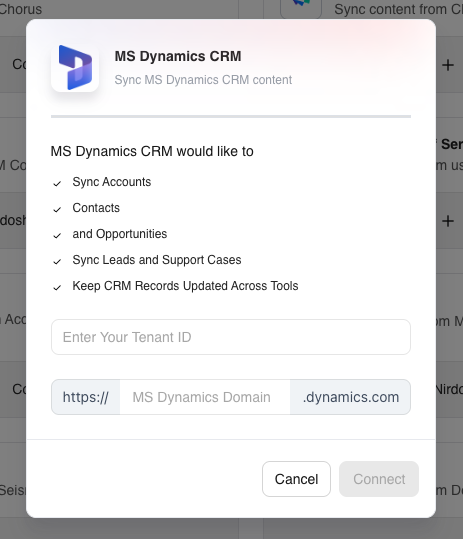Click the Connect button
Viewport: 463px width, 539px height.
pos(379,479)
